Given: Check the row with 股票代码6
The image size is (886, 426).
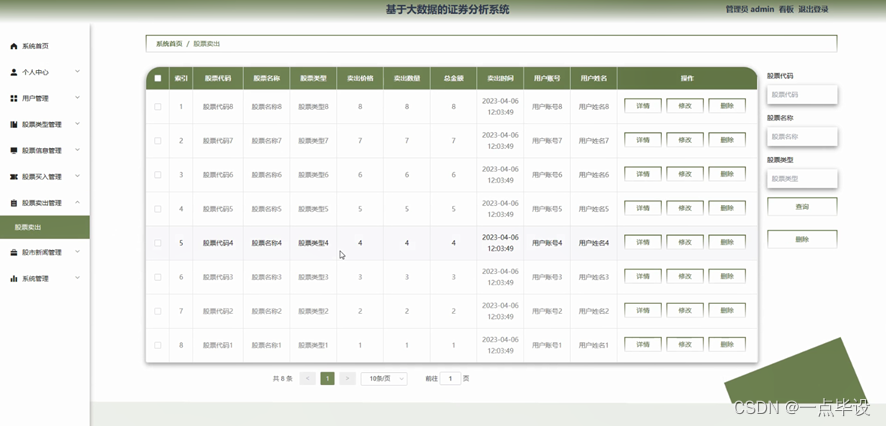Looking at the screenshot, I should [158, 175].
